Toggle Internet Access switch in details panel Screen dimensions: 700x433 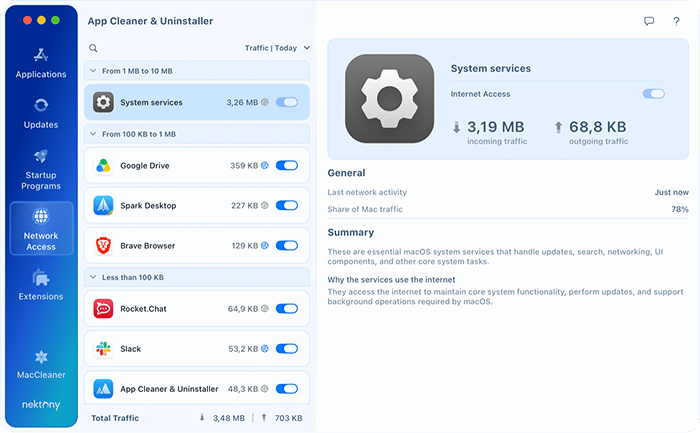(x=654, y=94)
